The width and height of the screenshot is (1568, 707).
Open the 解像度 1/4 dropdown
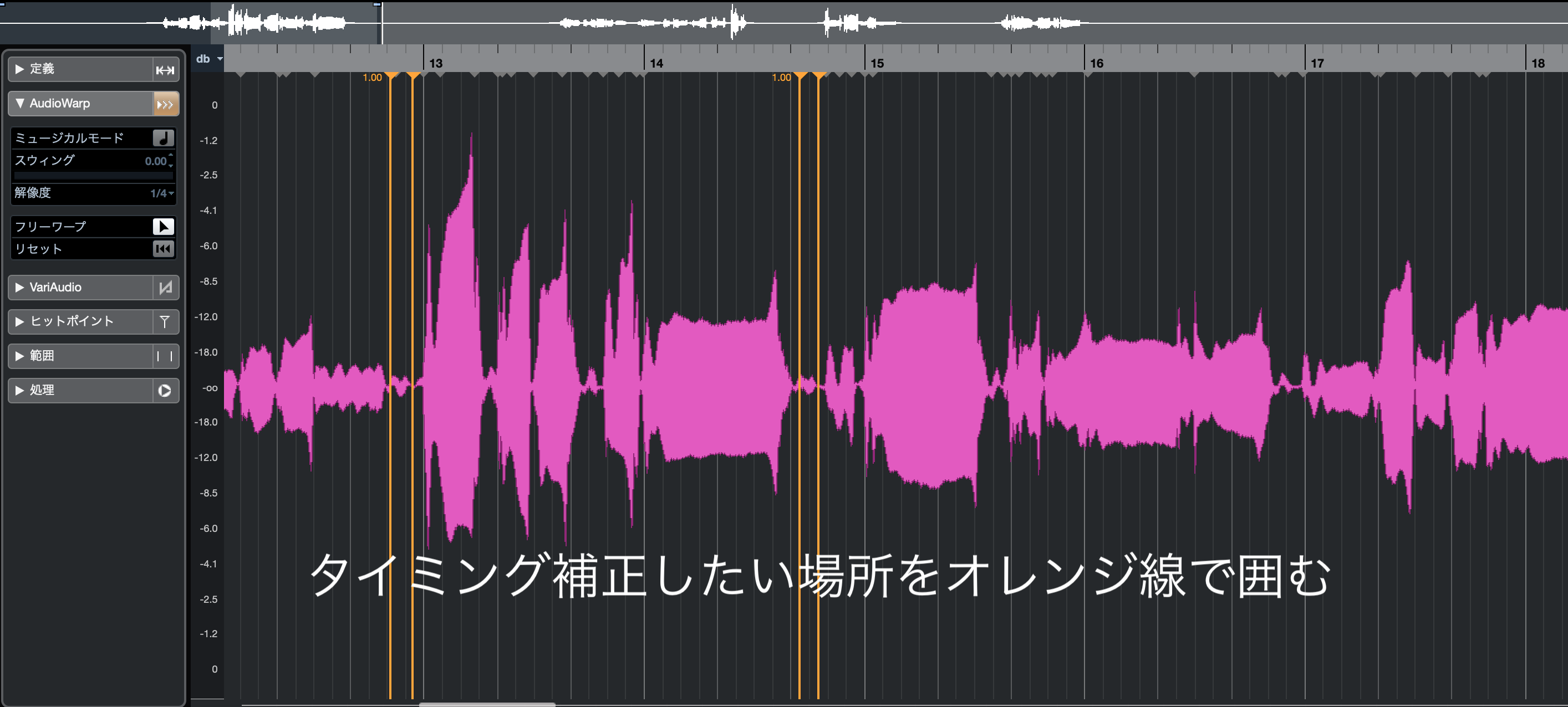pyautogui.click(x=162, y=193)
